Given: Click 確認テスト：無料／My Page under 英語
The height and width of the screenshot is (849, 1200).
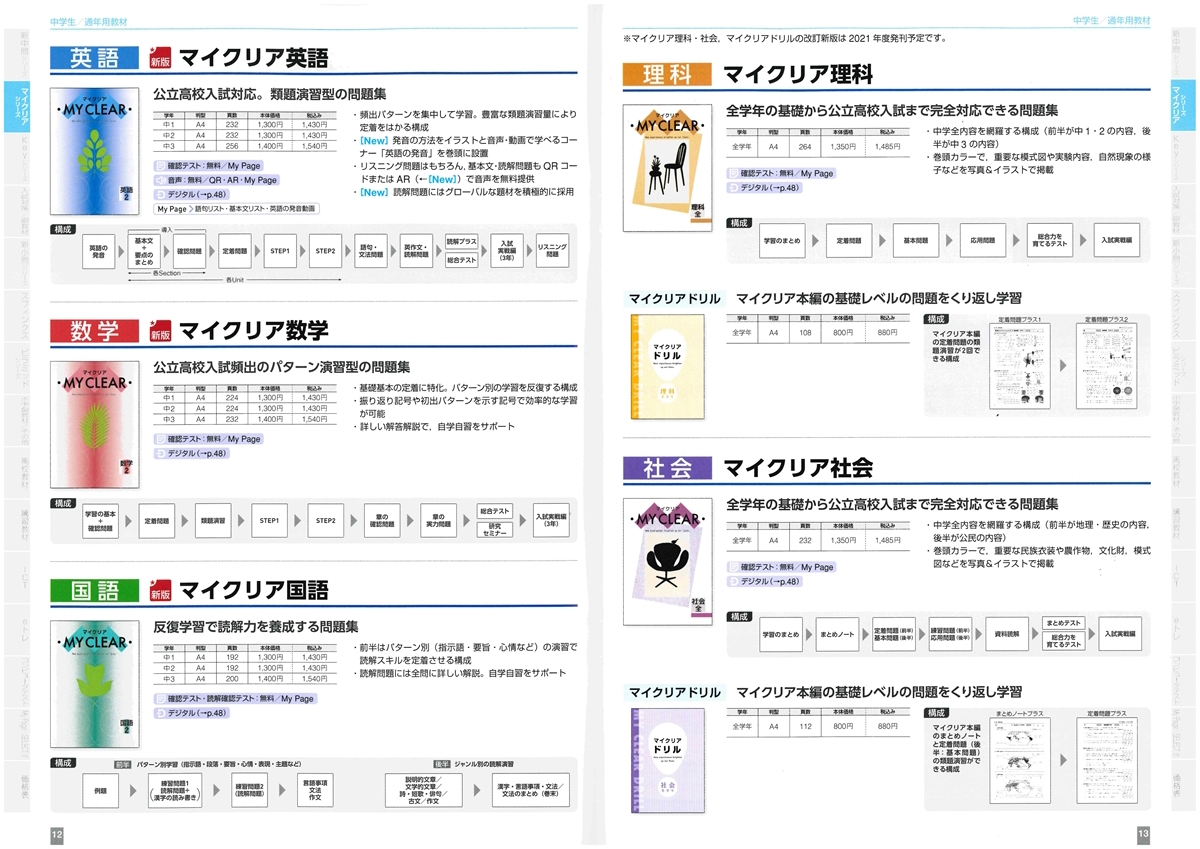Looking at the screenshot, I should [208, 165].
